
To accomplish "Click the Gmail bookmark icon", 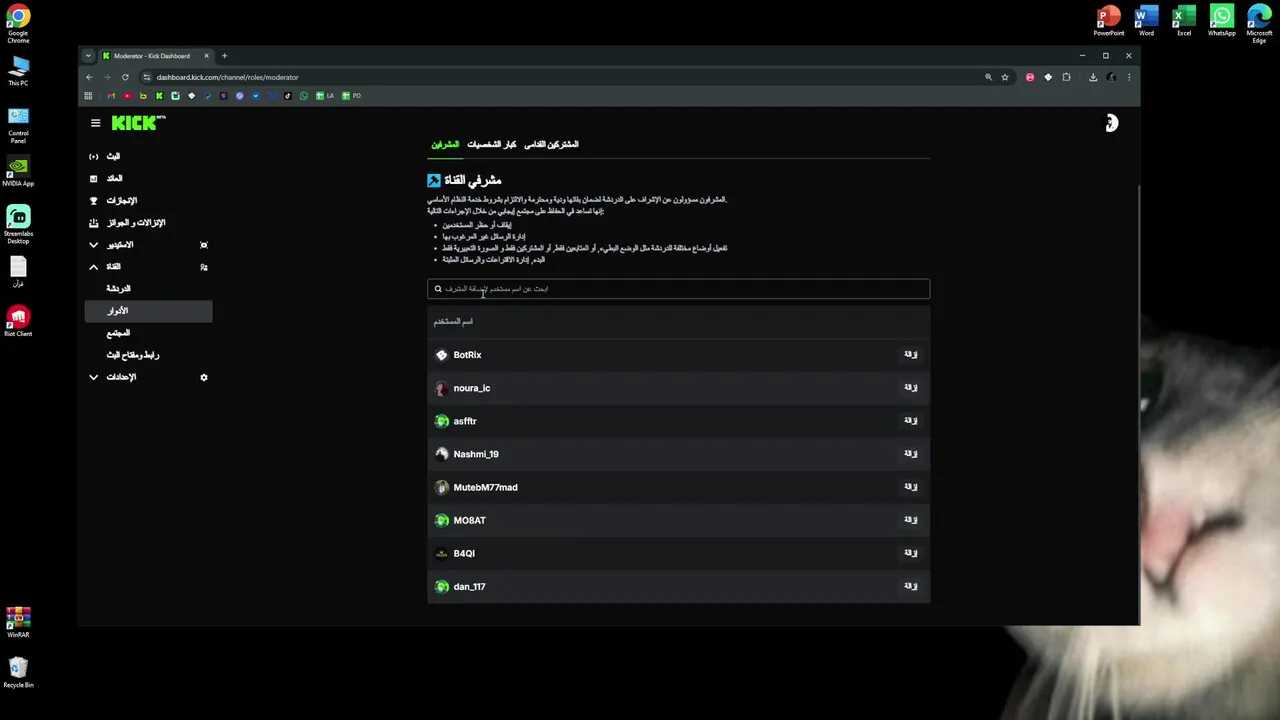I will click(x=111, y=96).
